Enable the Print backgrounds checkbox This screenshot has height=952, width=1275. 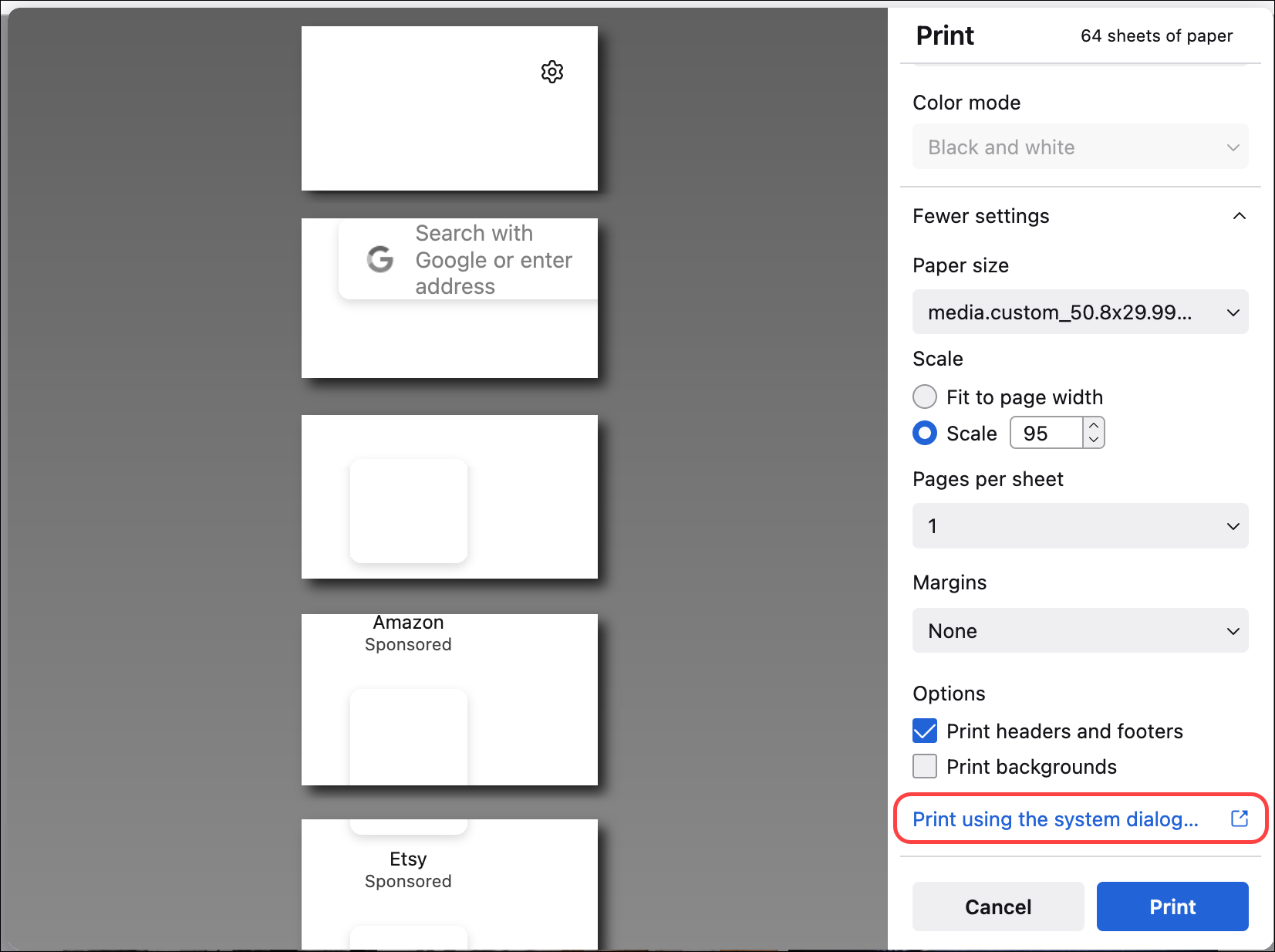tap(925, 766)
